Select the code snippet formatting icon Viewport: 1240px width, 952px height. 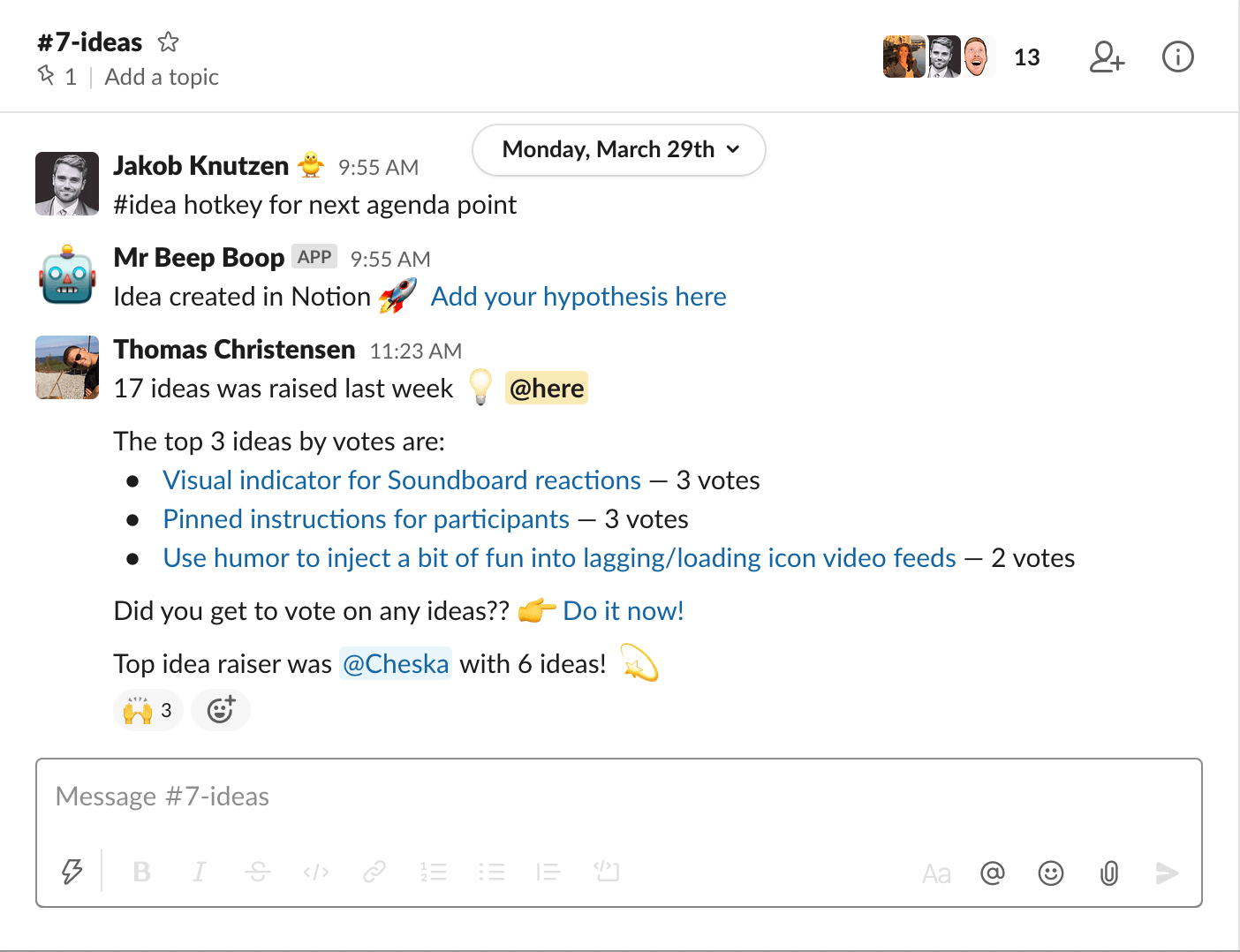click(x=315, y=872)
